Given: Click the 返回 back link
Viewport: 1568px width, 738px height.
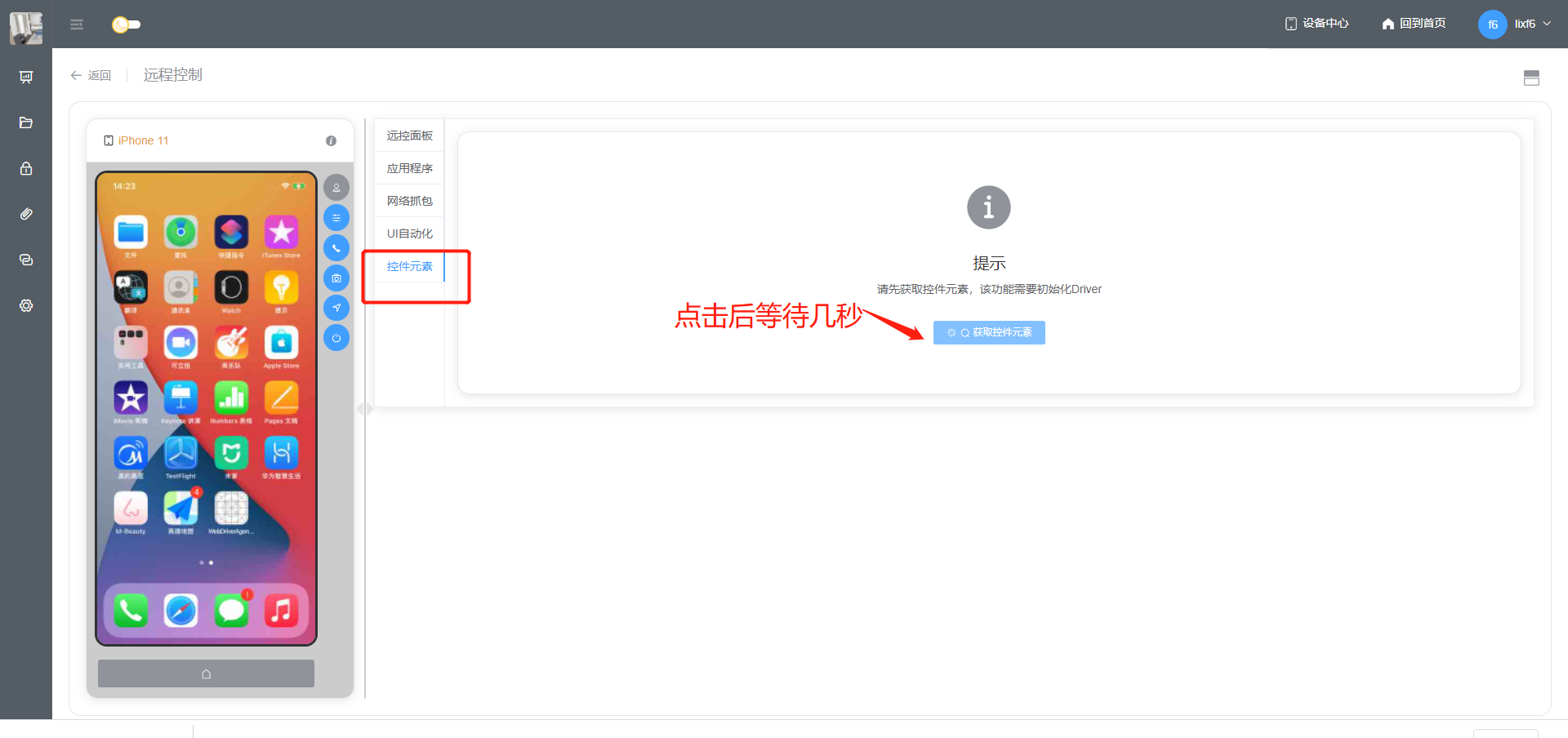Looking at the screenshot, I should [91, 75].
